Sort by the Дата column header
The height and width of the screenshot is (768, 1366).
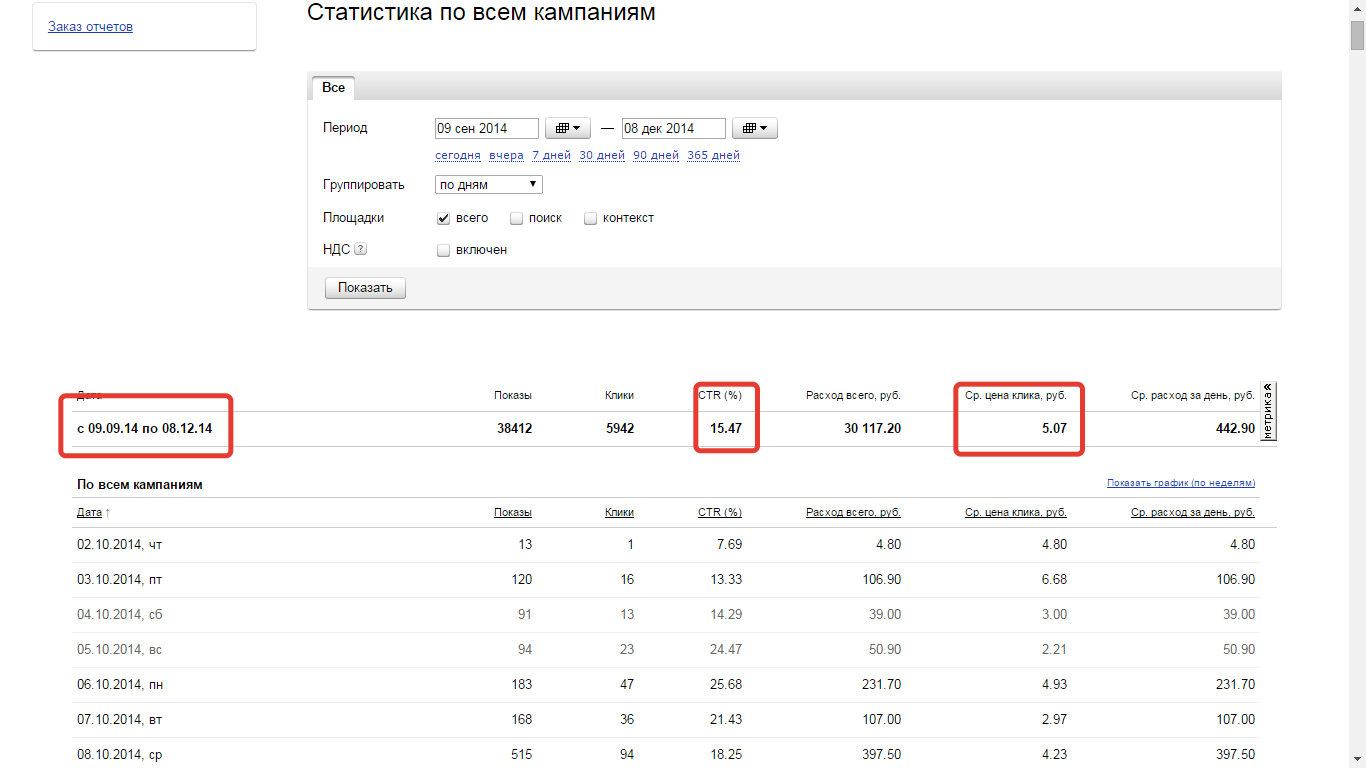89,512
